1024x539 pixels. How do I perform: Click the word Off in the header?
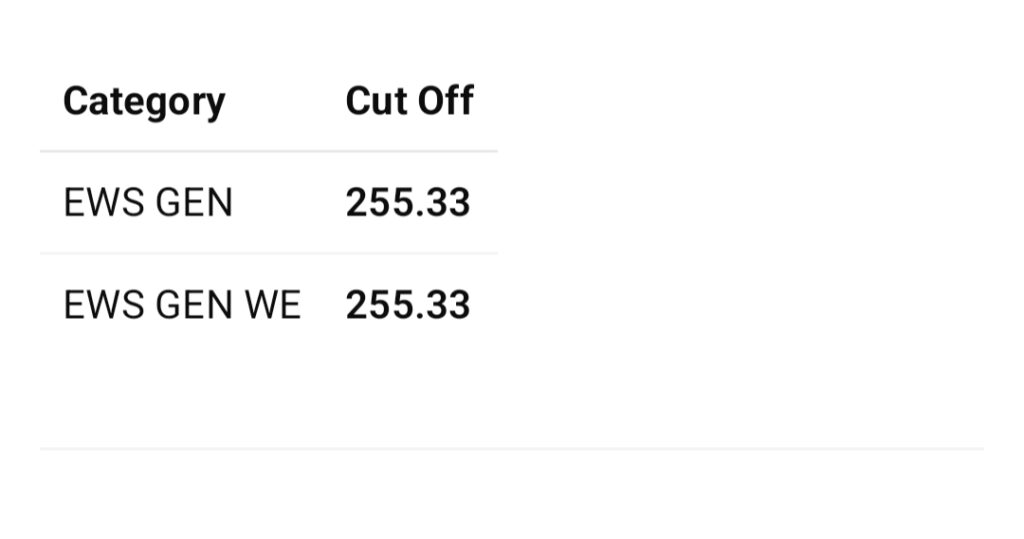[x=446, y=101]
